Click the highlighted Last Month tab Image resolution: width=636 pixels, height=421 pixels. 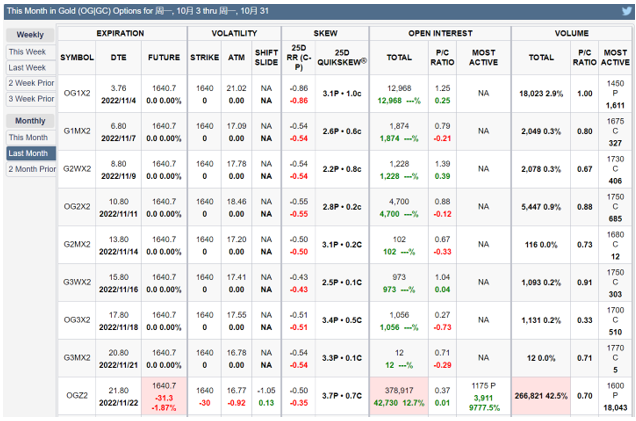pos(29,153)
